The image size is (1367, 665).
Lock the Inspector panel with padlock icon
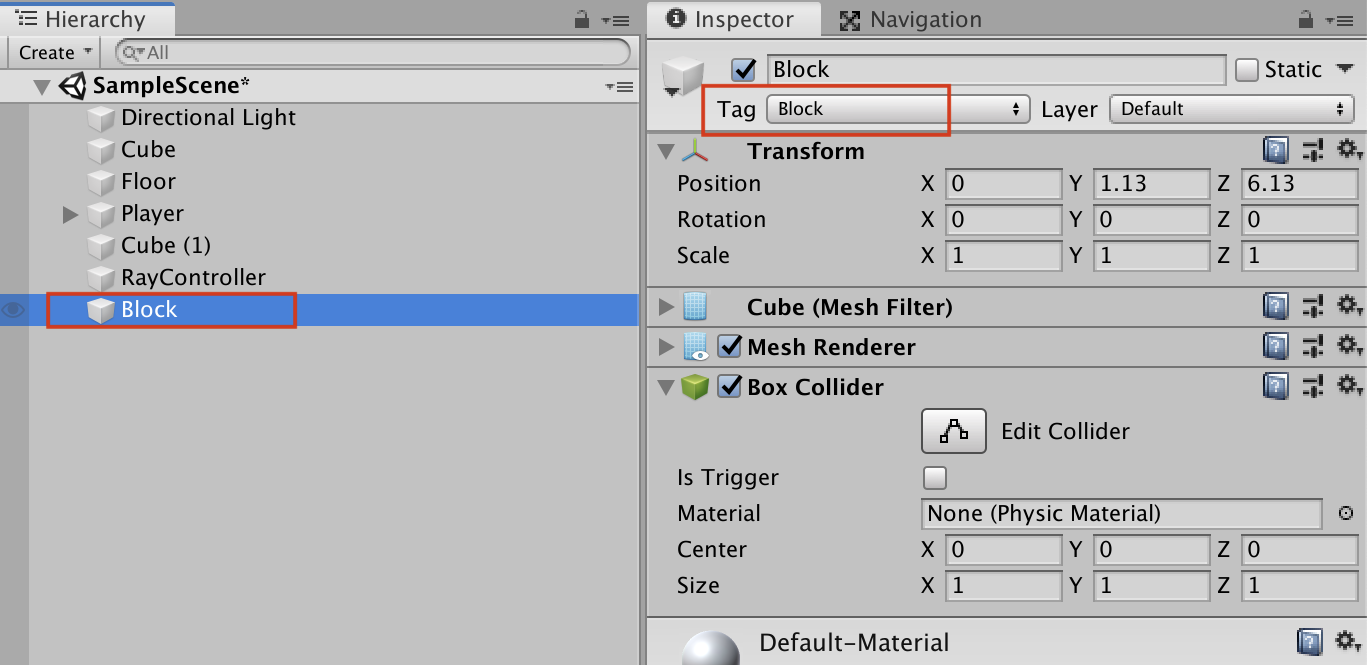click(1306, 20)
